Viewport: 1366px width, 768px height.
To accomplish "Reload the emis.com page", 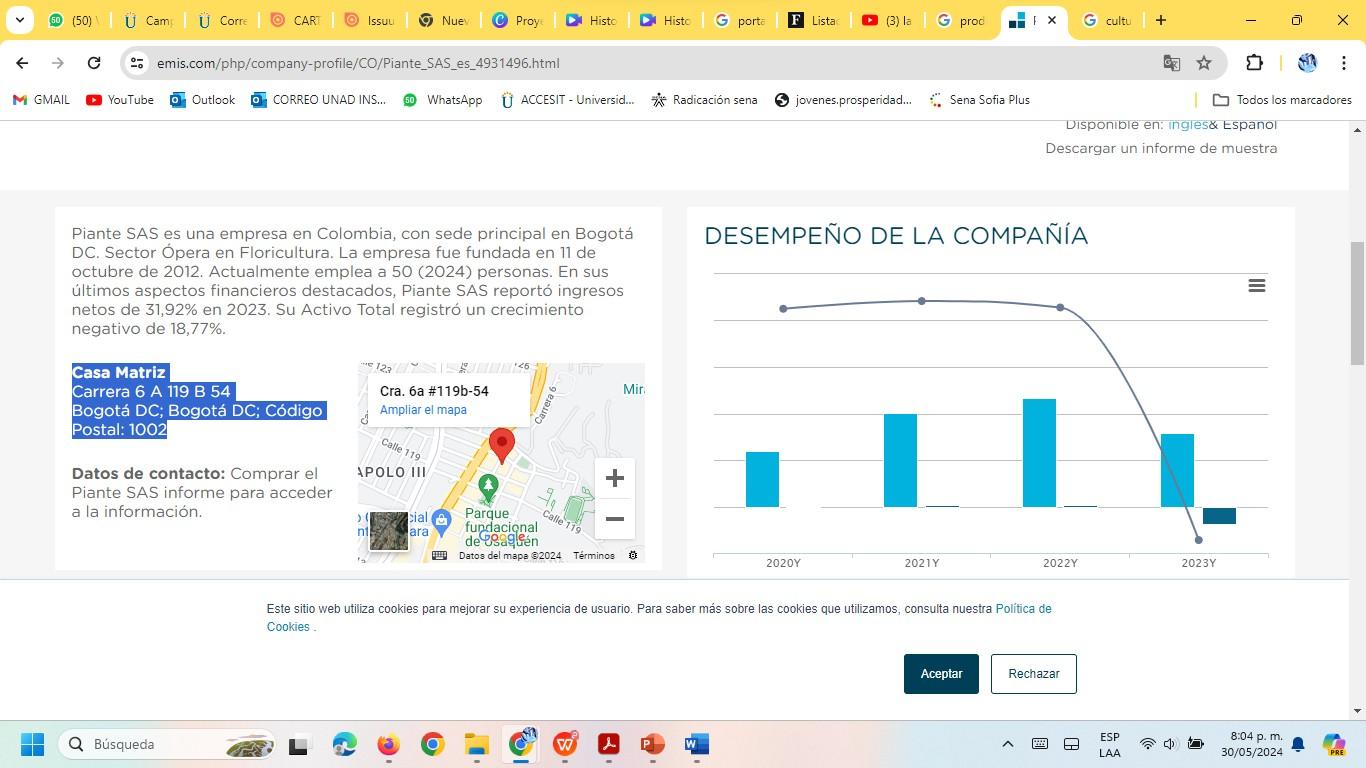I will pyautogui.click(x=94, y=63).
